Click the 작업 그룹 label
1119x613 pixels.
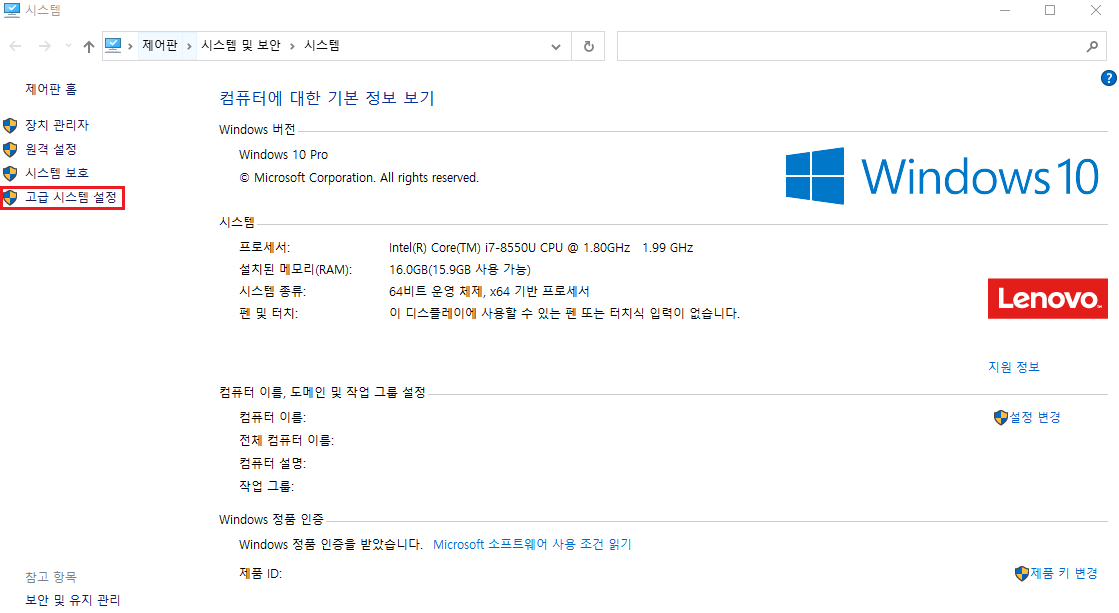[x=266, y=486]
